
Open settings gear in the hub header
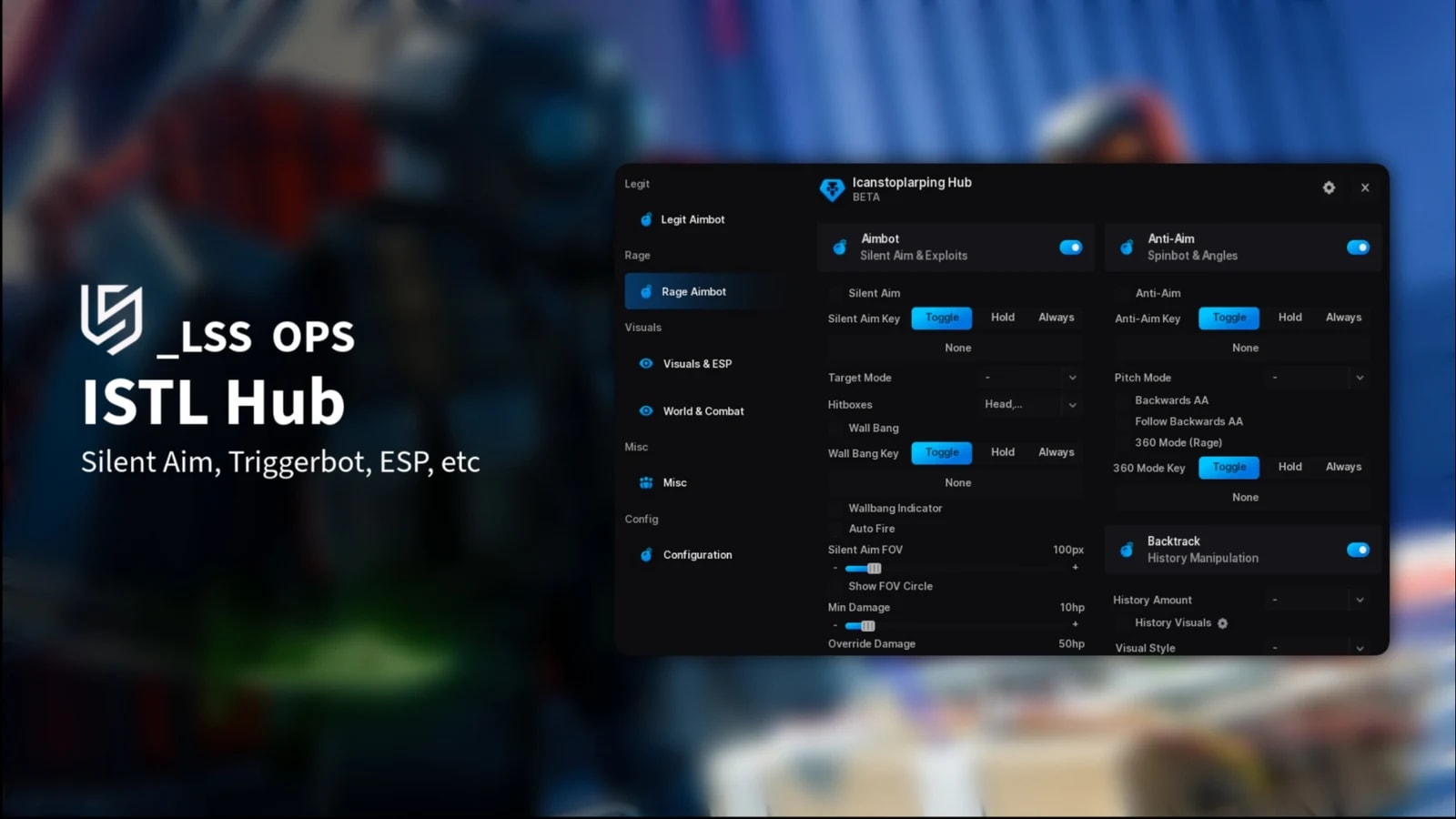click(1329, 187)
